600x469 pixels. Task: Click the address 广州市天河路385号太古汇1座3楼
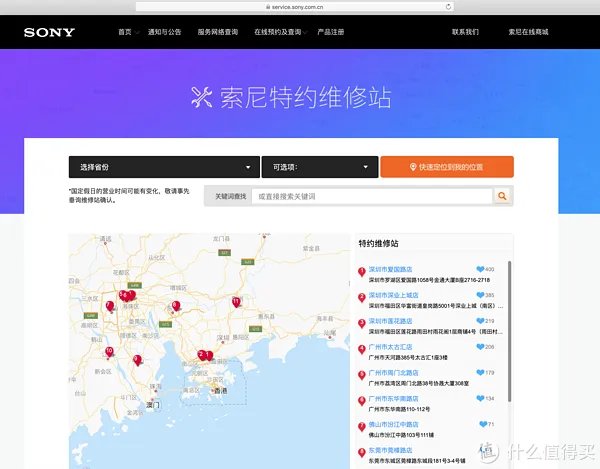pos(408,357)
